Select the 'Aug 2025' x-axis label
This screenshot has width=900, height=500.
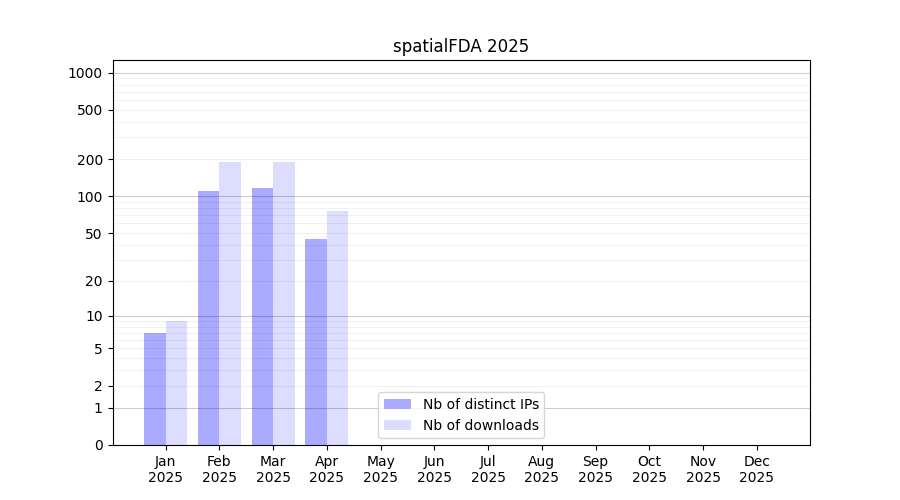pyautogui.click(x=542, y=469)
